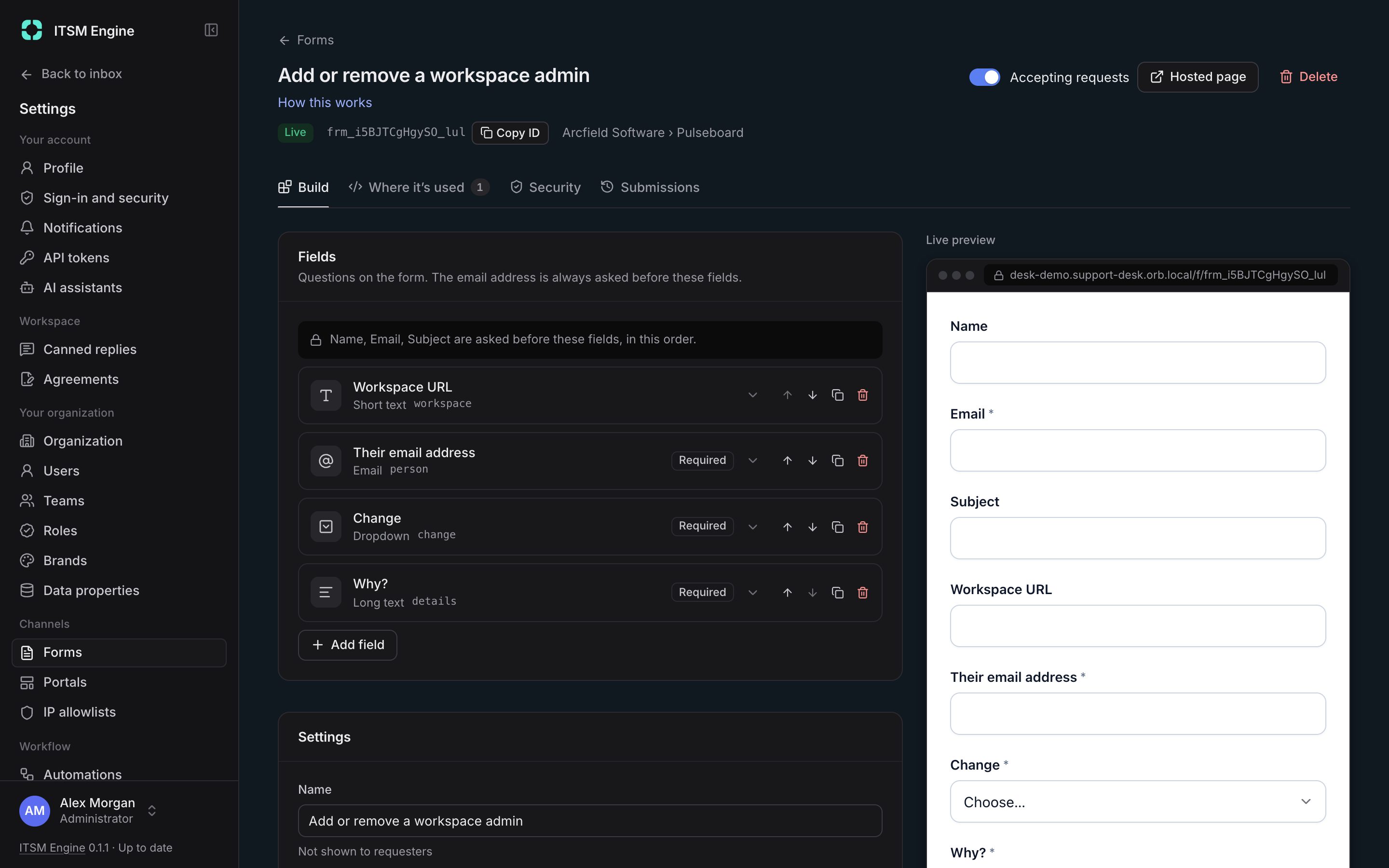The image size is (1389, 868).
Task: Move Their email address field up
Action: (x=788, y=461)
